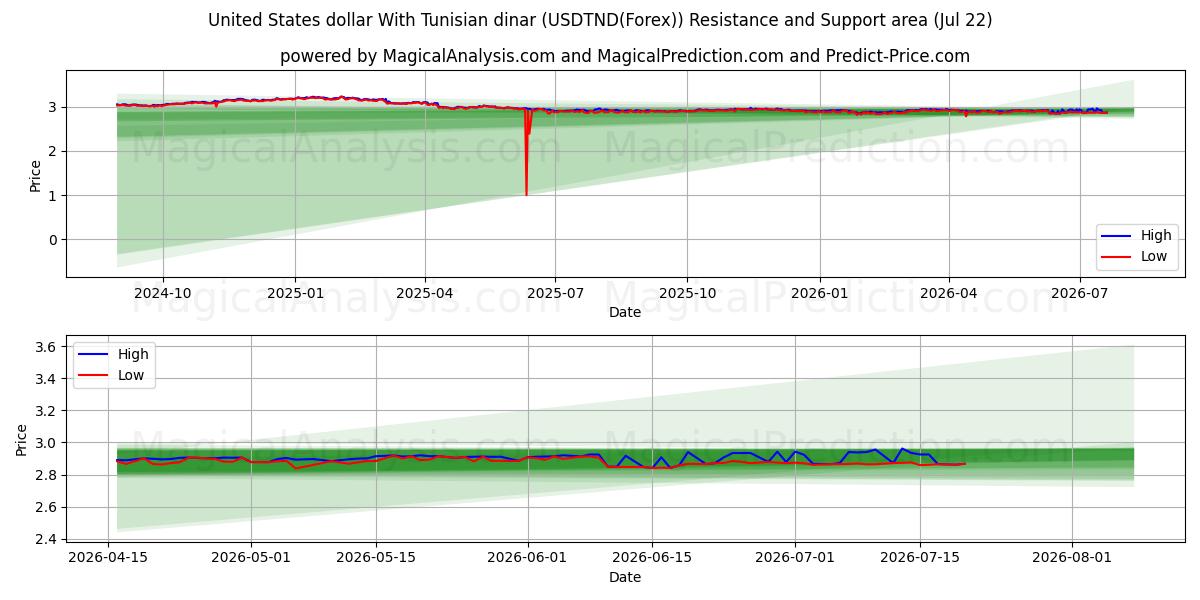Image resolution: width=1200 pixels, height=600 pixels.
Task: Click the '2026-06-01' bottom axis label
Action: click(x=528, y=558)
